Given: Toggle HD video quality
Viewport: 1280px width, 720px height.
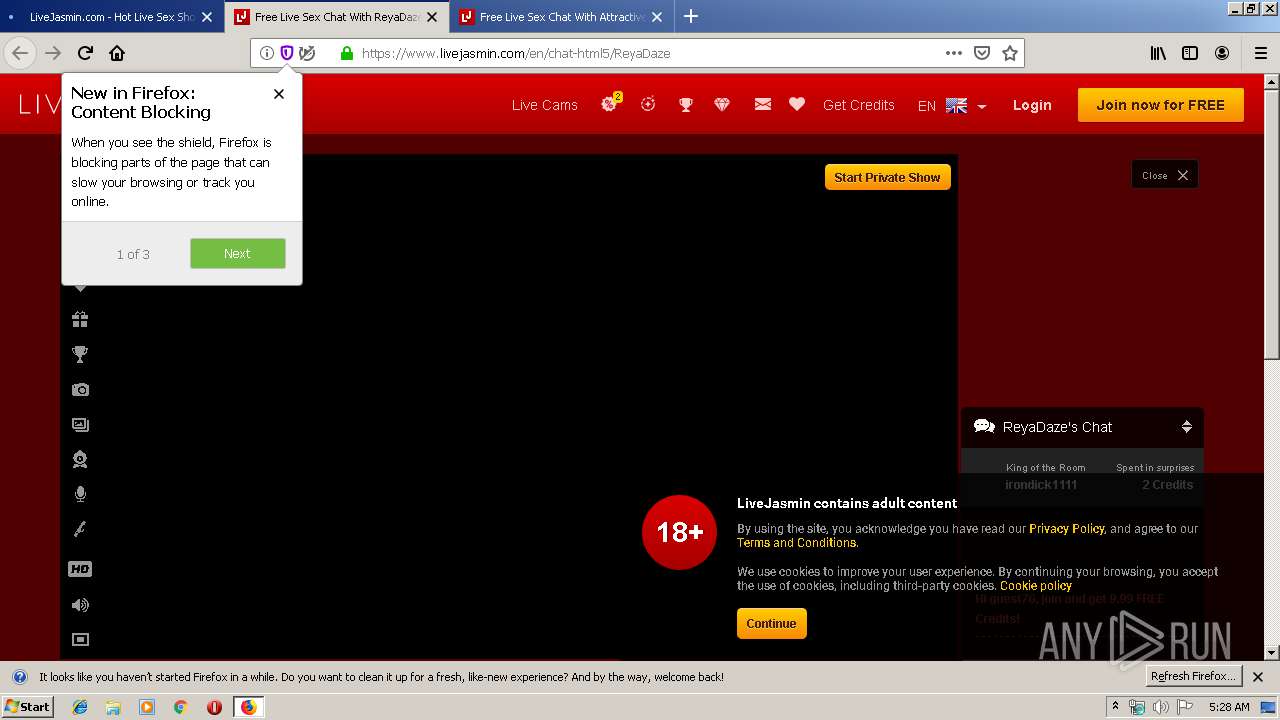Looking at the screenshot, I should pos(80,569).
